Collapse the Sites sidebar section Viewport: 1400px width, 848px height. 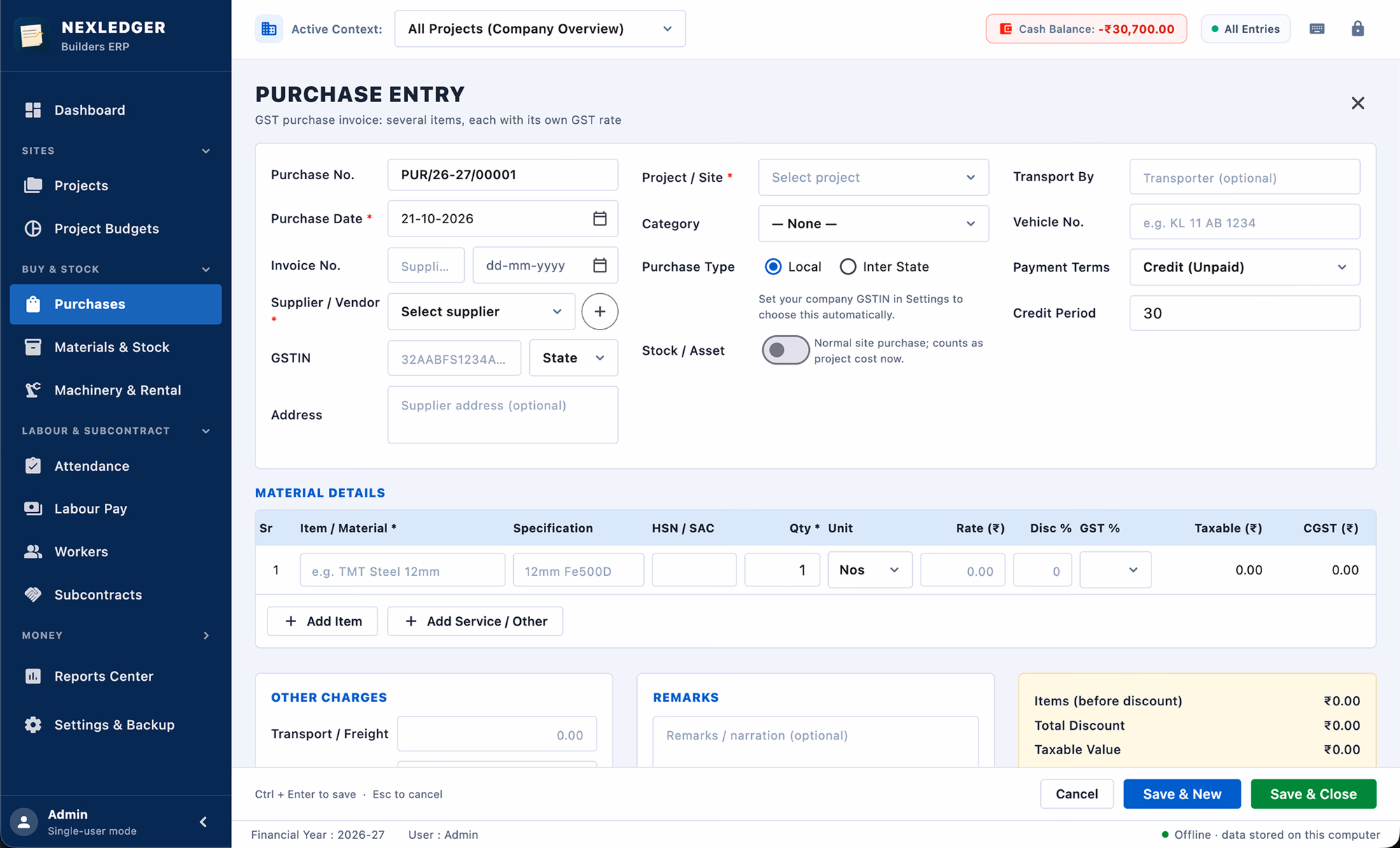tap(115, 150)
